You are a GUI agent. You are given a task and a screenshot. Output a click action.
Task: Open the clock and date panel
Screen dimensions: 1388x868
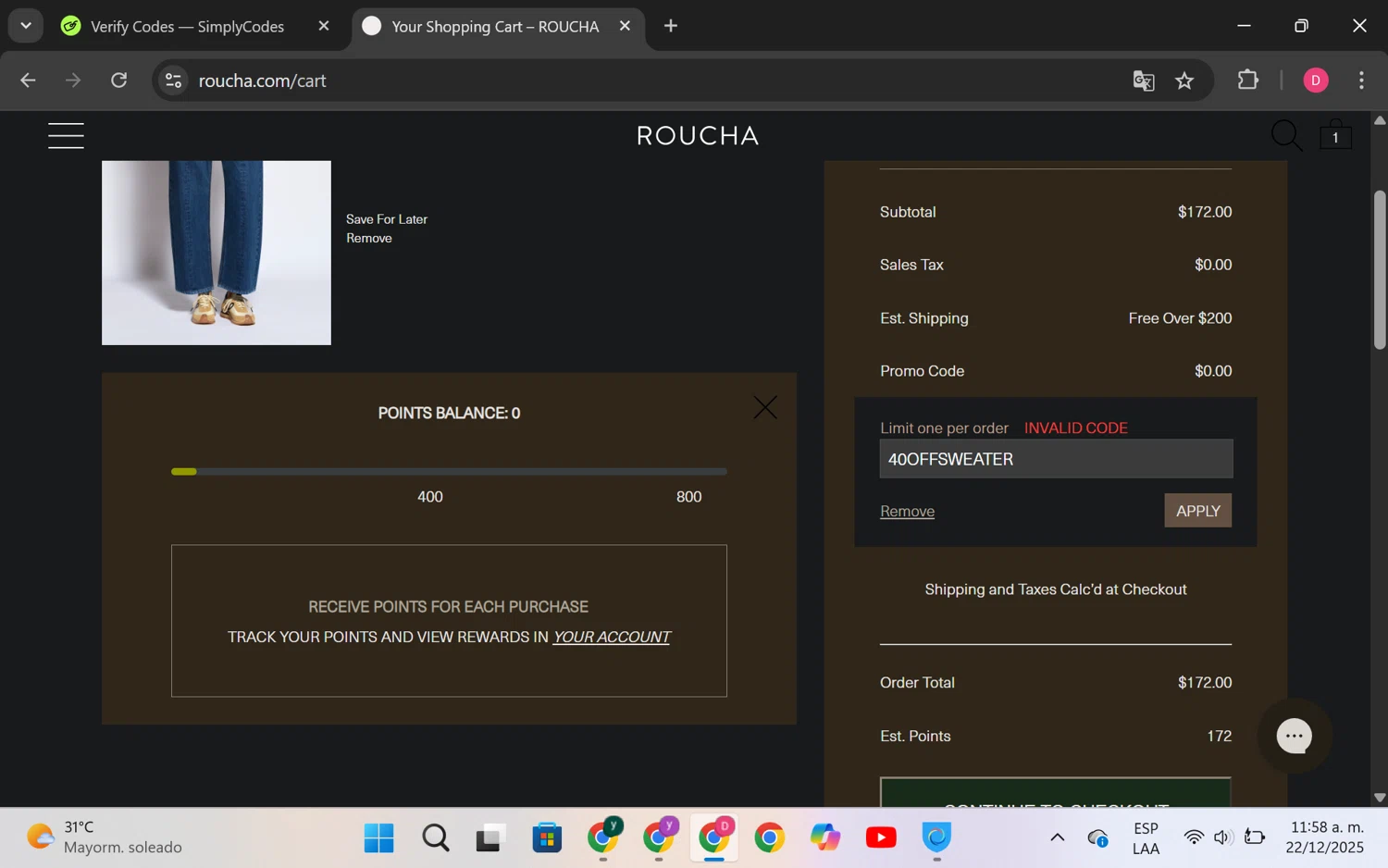pos(1326,837)
